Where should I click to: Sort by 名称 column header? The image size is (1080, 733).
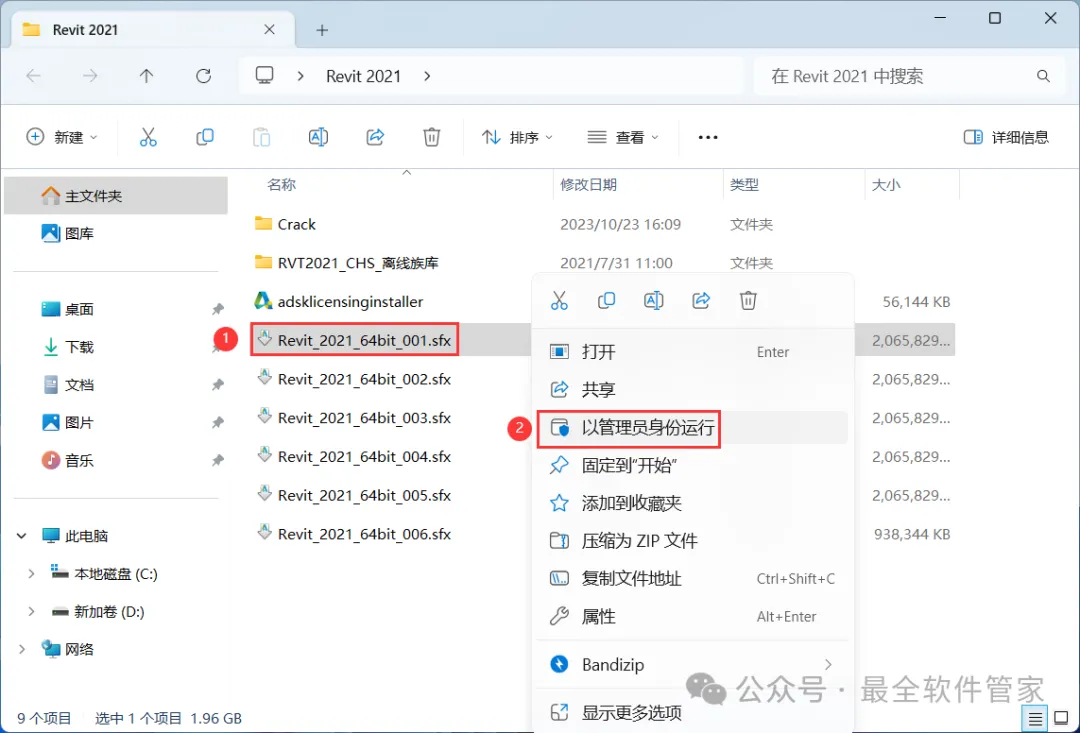281,185
